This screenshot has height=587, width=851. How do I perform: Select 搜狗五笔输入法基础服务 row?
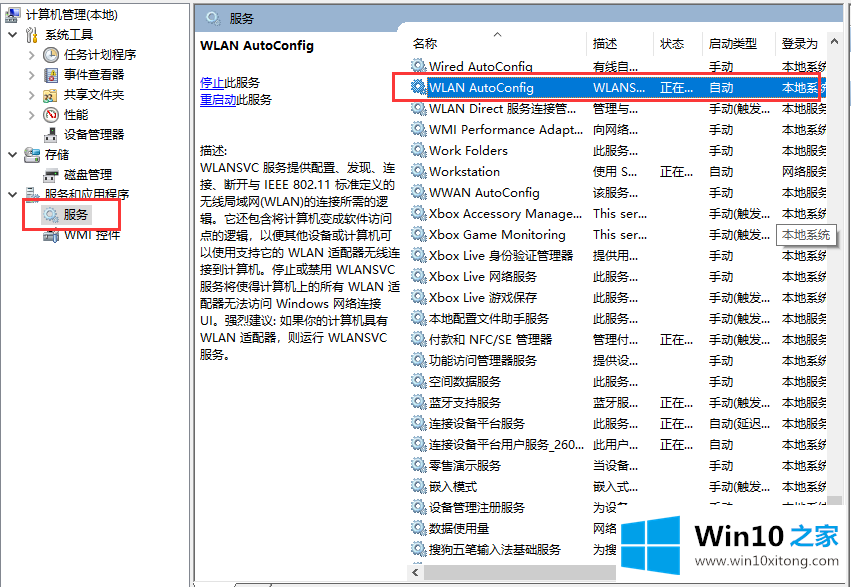pyautogui.click(x=512, y=550)
